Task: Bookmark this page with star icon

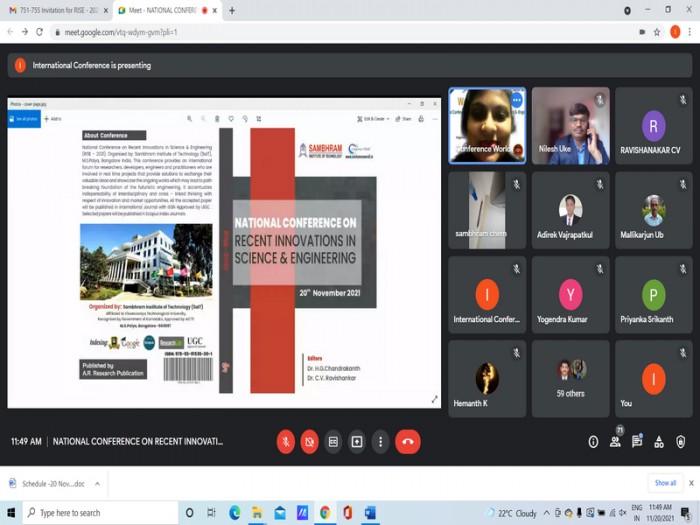Action: (657, 32)
